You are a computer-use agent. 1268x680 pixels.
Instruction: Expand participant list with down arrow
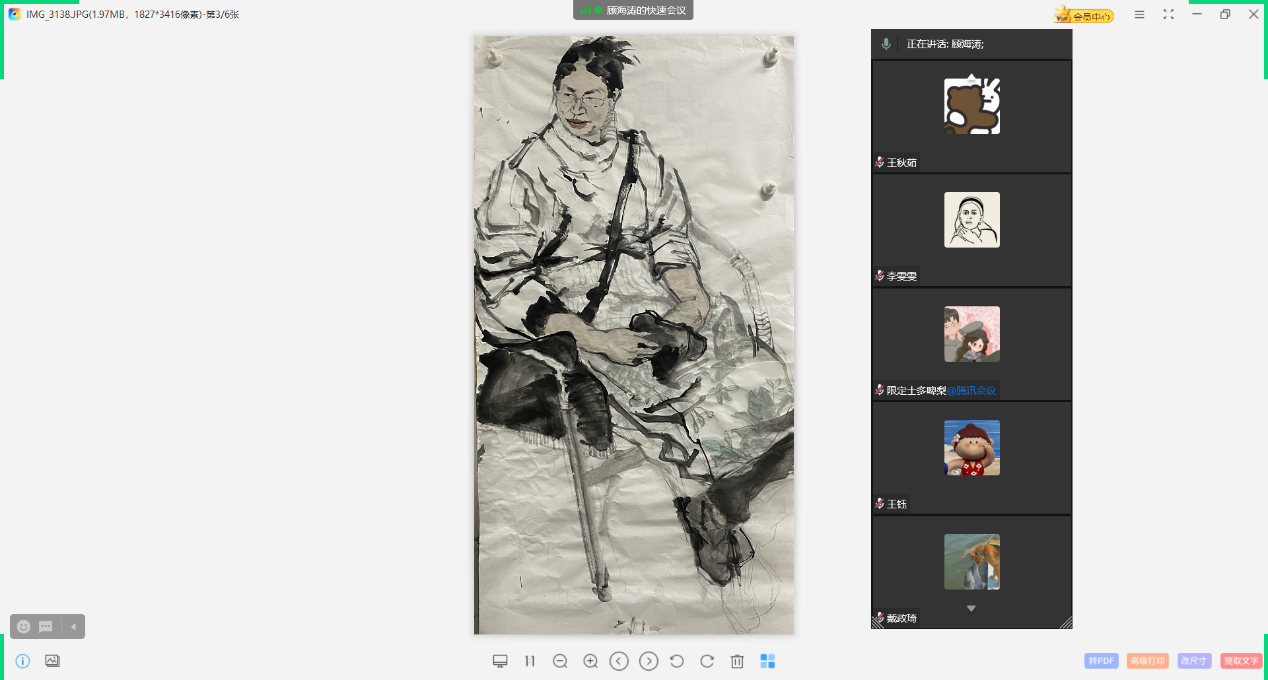click(970, 608)
